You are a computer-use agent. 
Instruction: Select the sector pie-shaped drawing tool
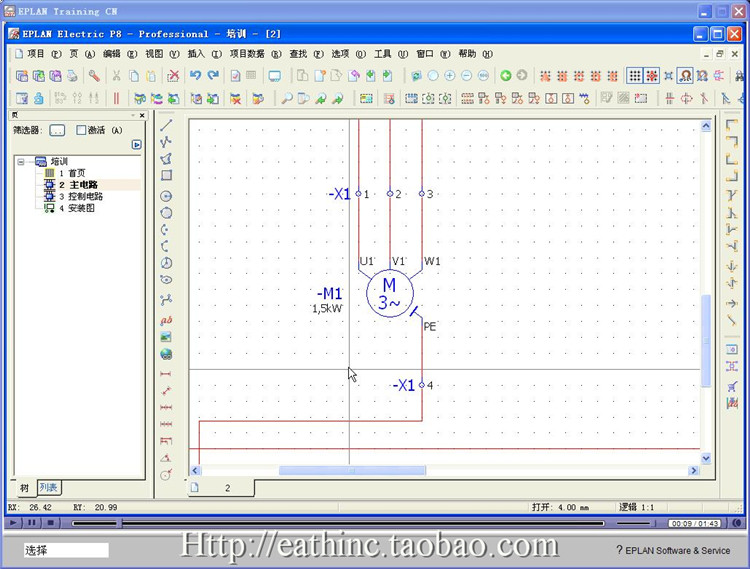(166, 263)
